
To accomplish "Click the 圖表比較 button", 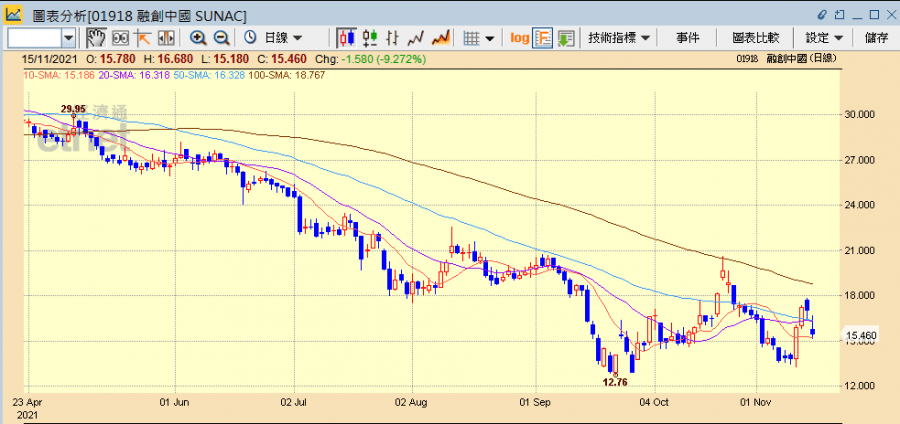I will pyautogui.click(x=755, y=37).
